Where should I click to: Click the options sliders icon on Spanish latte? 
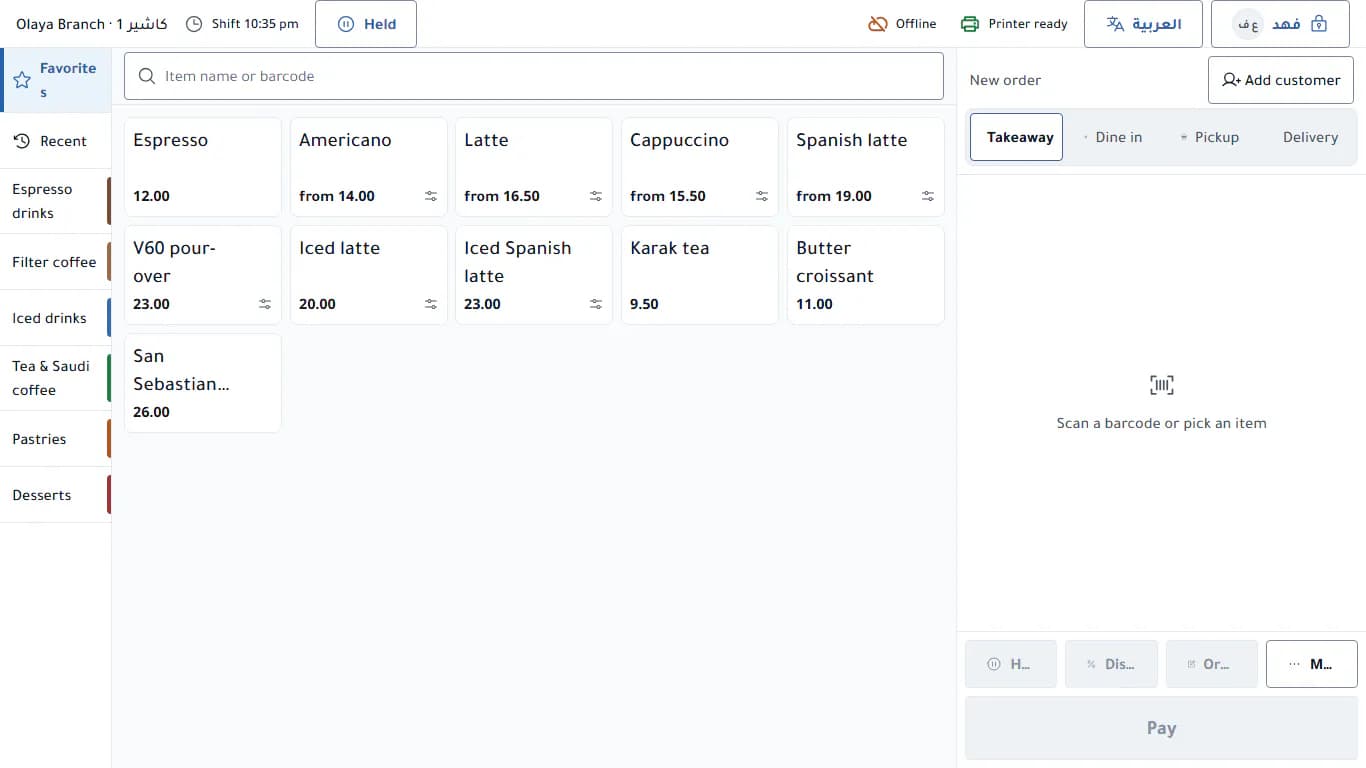(928, 196)
